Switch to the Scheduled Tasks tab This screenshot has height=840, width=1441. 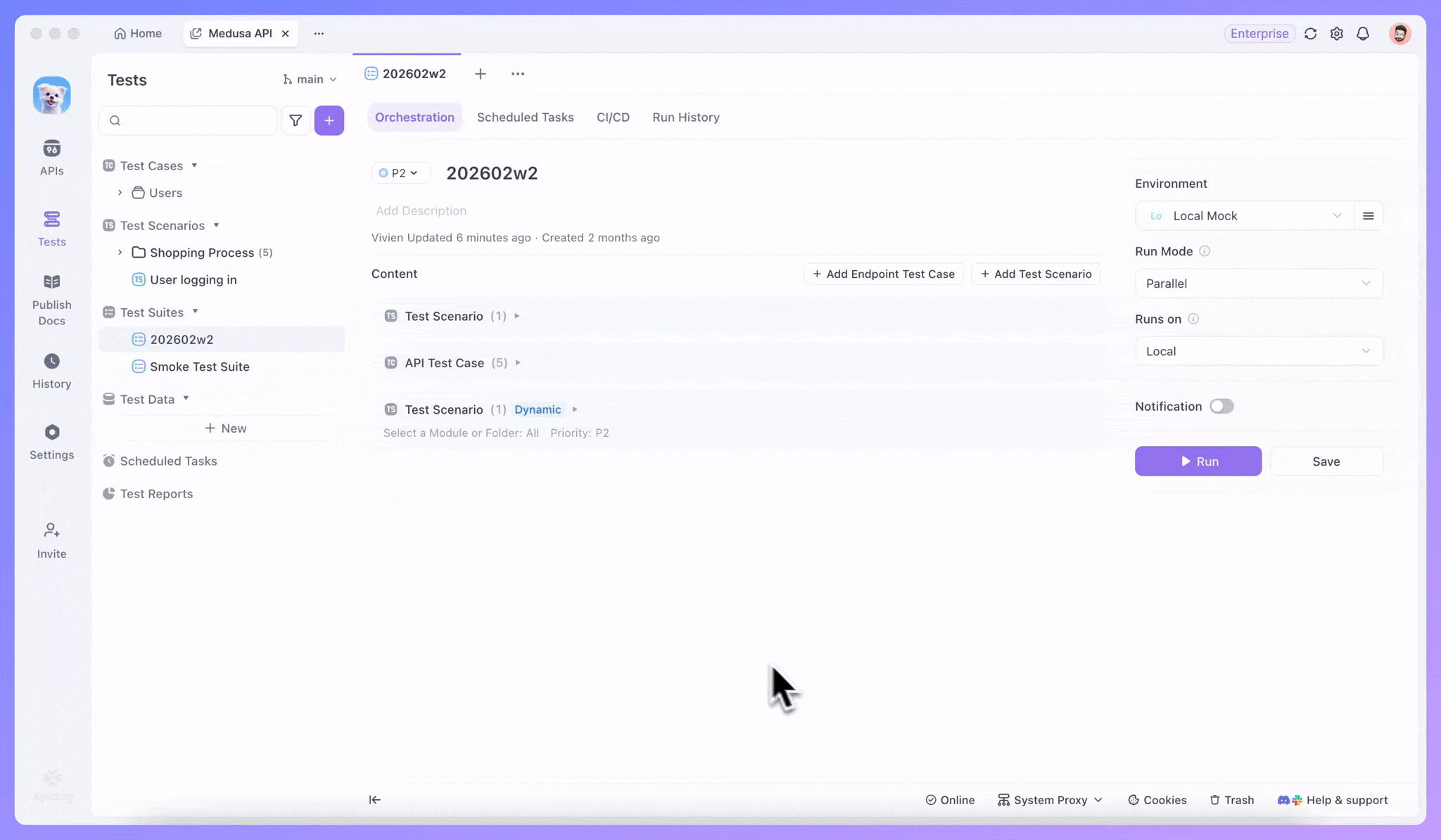525,117
